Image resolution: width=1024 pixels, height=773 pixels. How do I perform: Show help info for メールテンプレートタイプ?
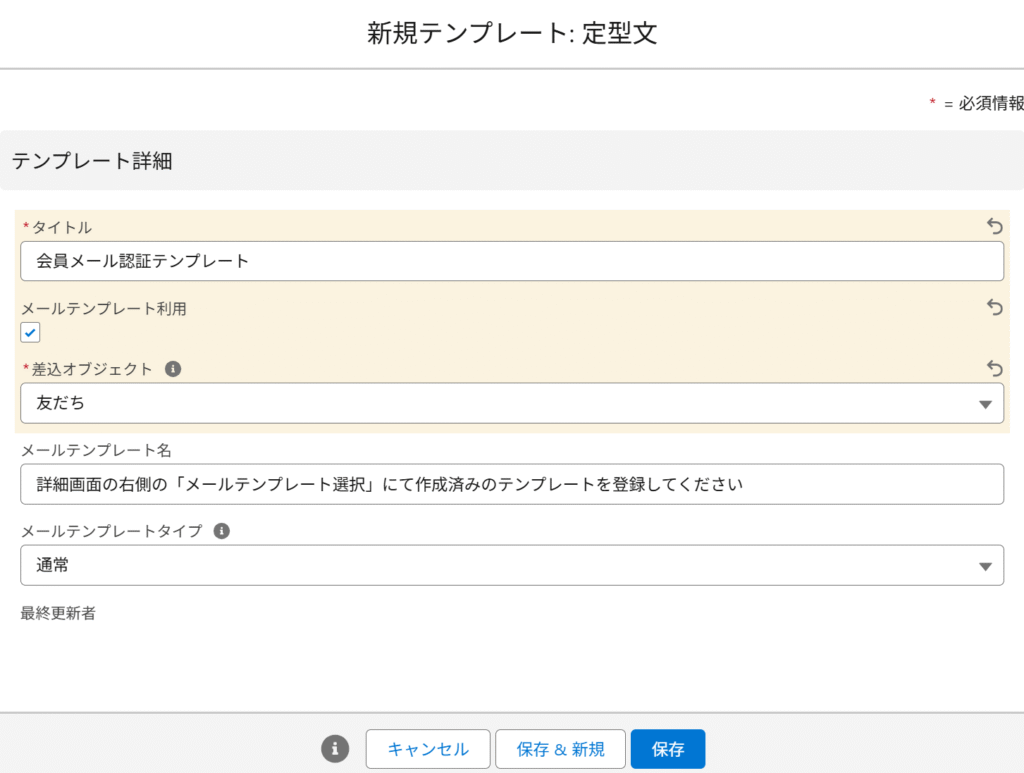[x=222, y=531]
